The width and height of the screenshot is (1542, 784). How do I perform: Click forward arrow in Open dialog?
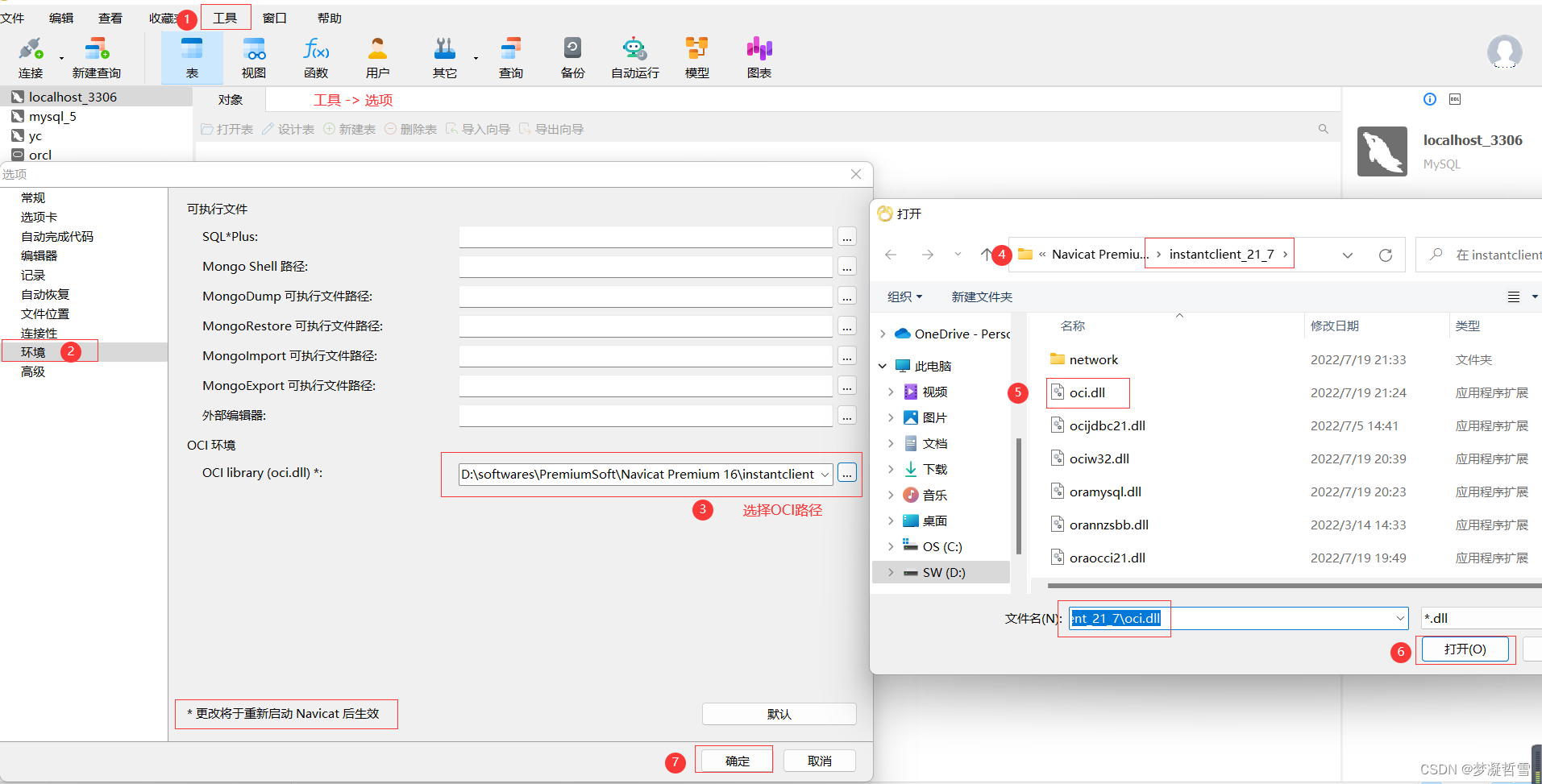point(928,255)
